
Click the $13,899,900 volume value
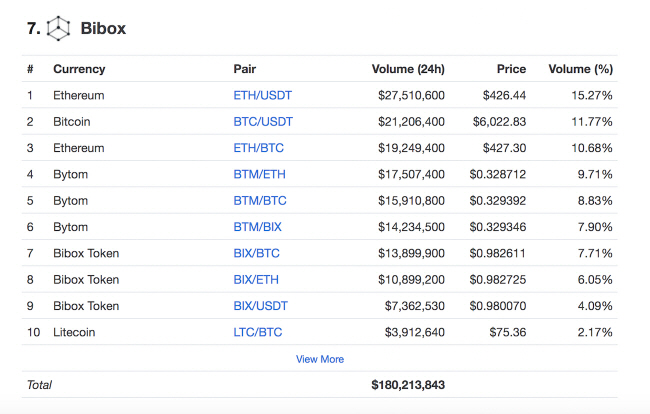pyautogui.click(x=411, y=253)
